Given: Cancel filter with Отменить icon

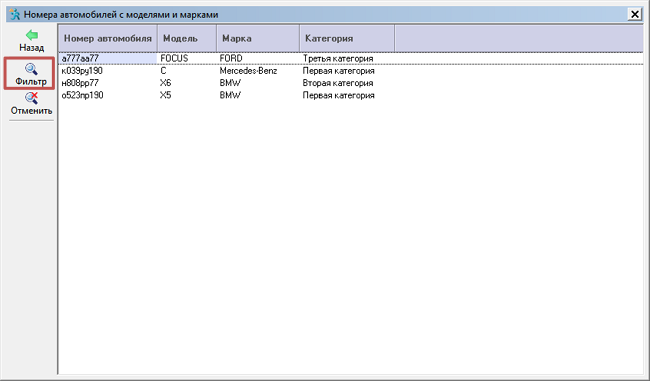Looking at the screenshot, I should [31, 98].
